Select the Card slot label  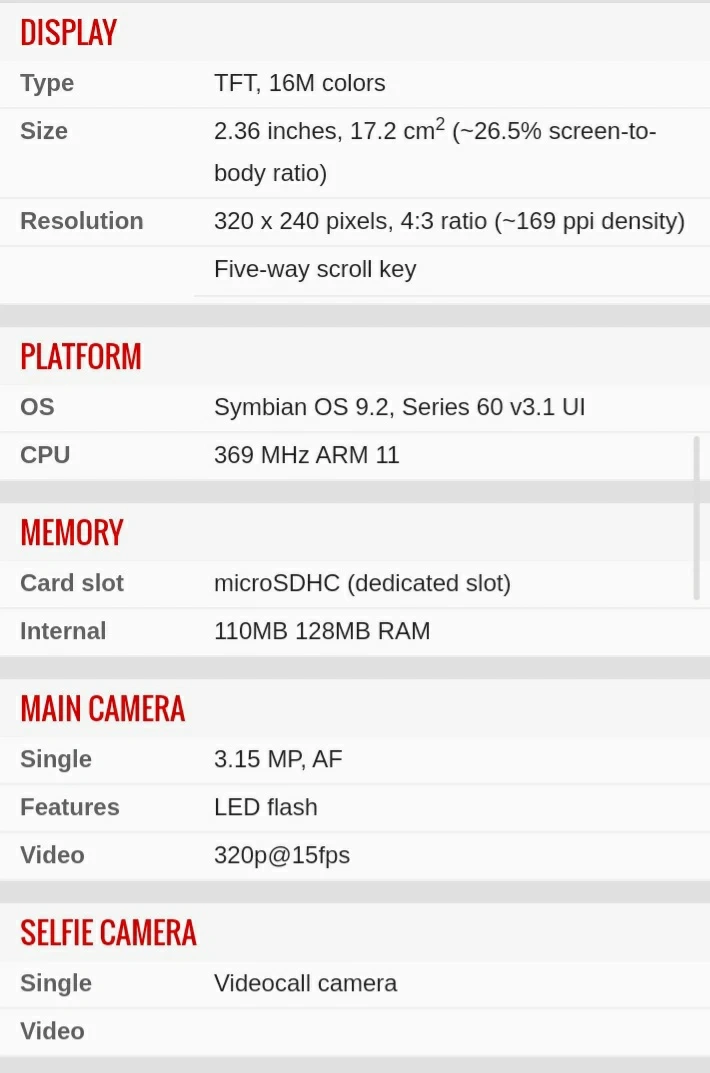pyautogui.click(x=72, y=583)
